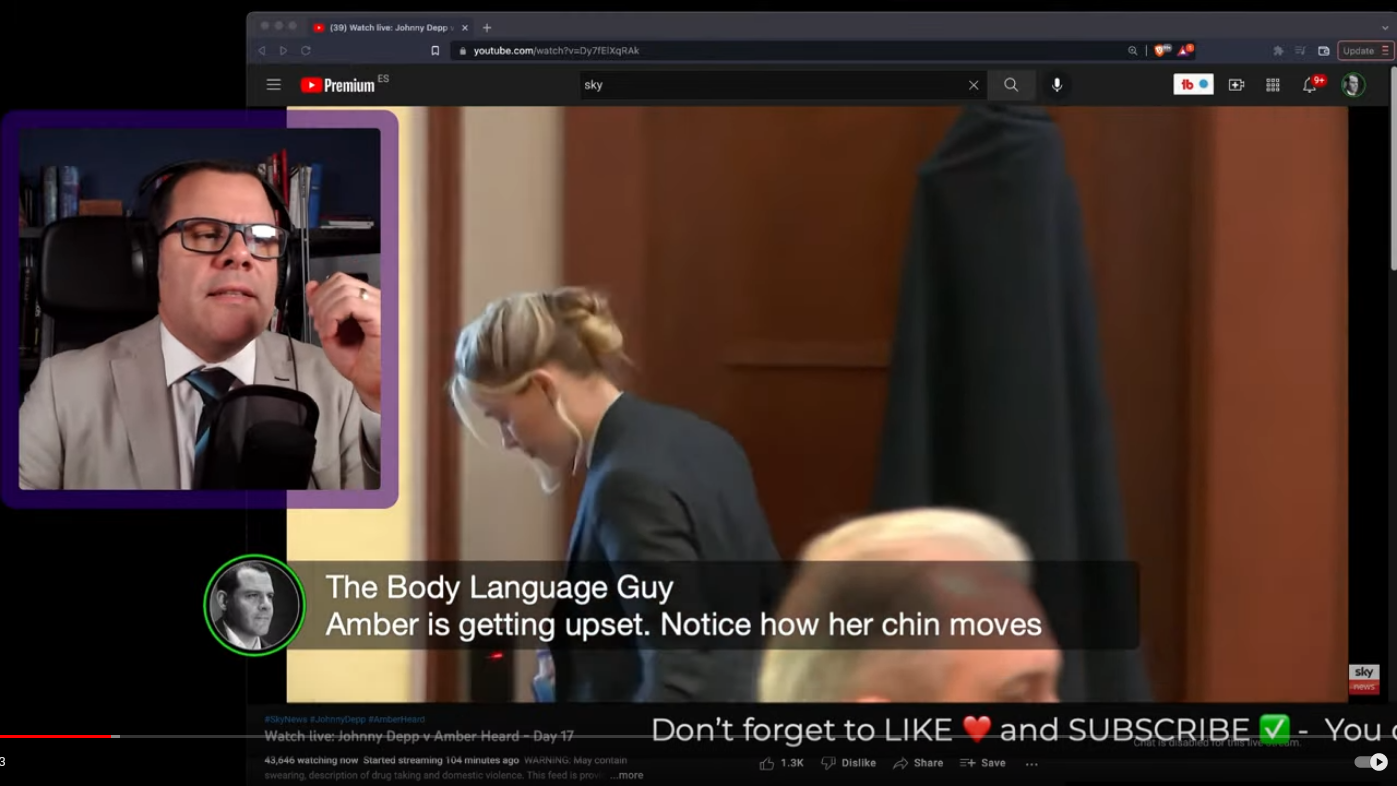
Task: Open the YouTube apps grid
Action: 1273,85
